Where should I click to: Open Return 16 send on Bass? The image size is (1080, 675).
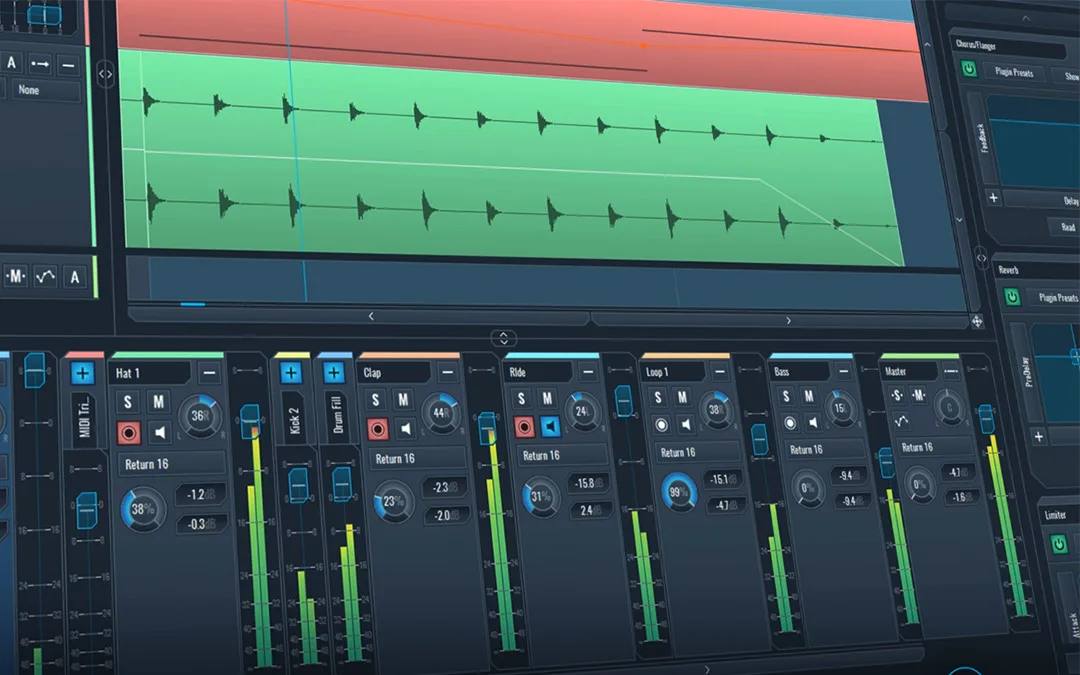coord(825,450)
